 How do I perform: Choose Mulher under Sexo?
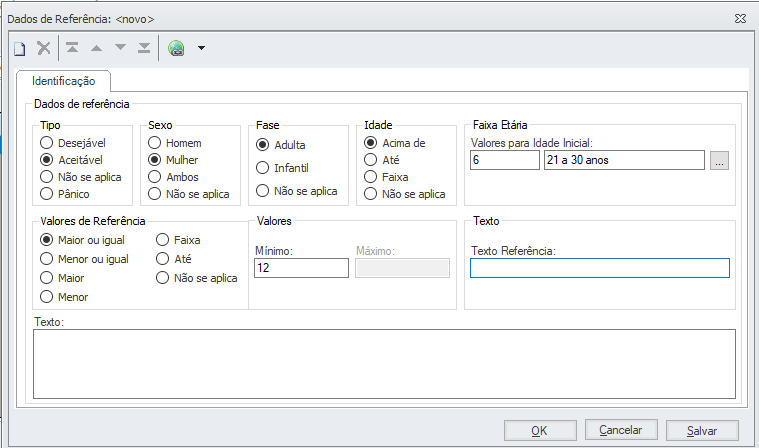point(173,160)
